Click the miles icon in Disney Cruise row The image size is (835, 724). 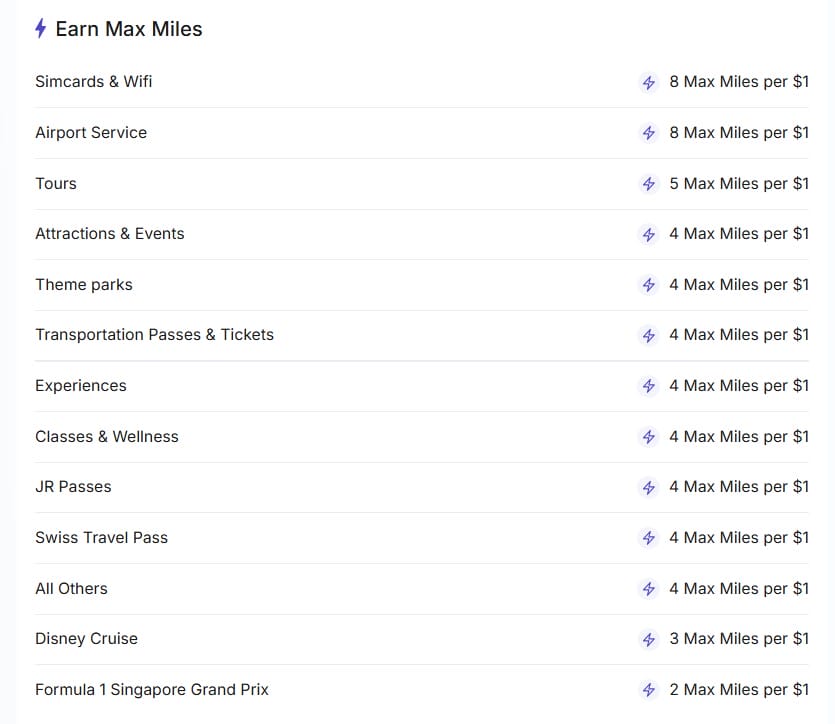click(648, 639)
